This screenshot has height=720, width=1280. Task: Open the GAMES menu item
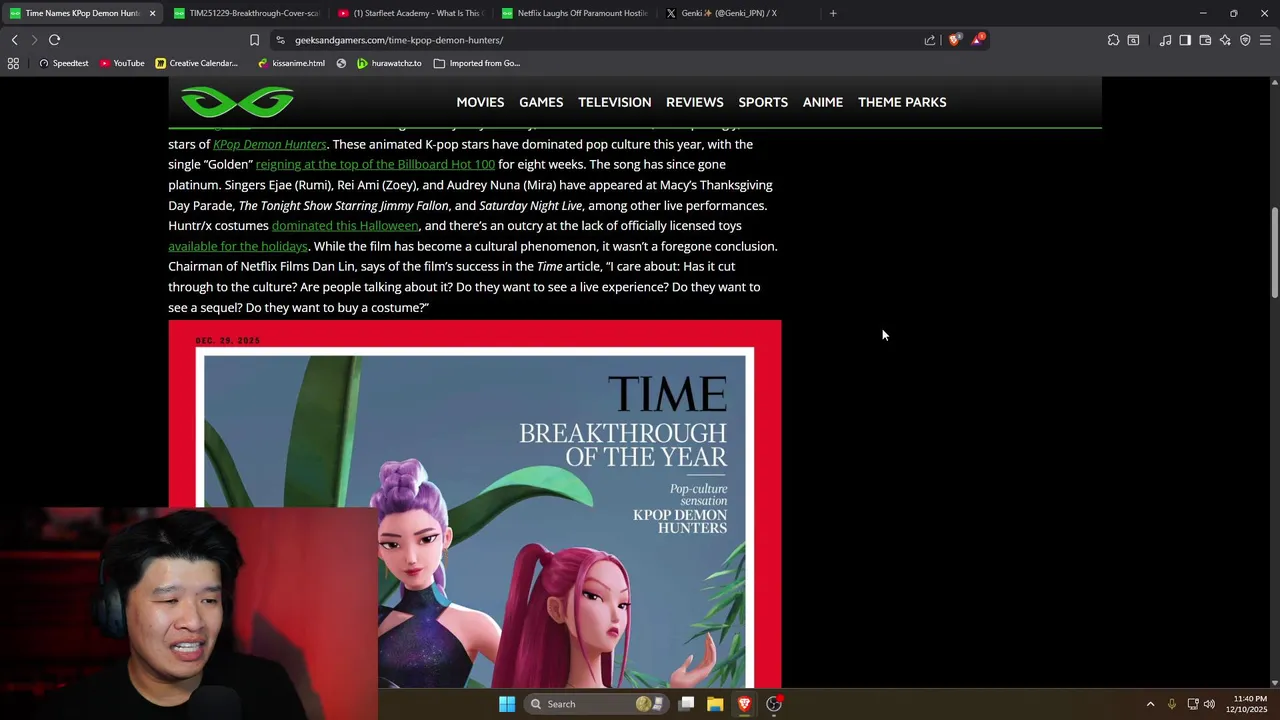tap(541, 102)
